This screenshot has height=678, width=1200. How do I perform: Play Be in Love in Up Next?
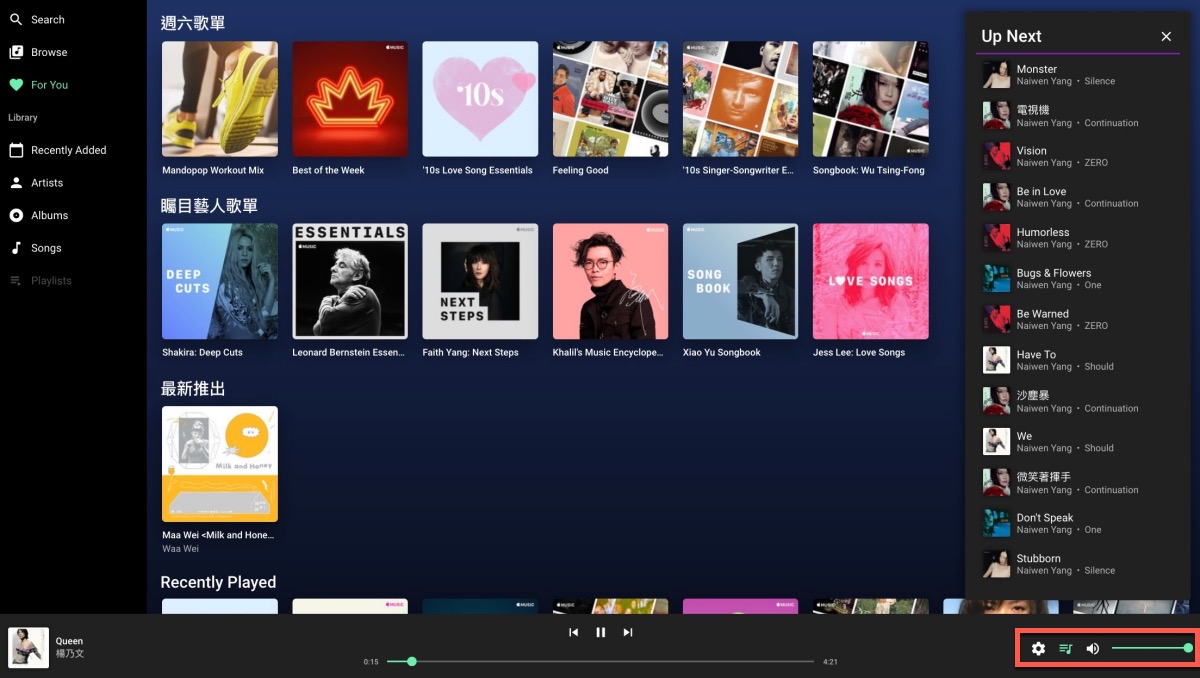point(1078,197)
